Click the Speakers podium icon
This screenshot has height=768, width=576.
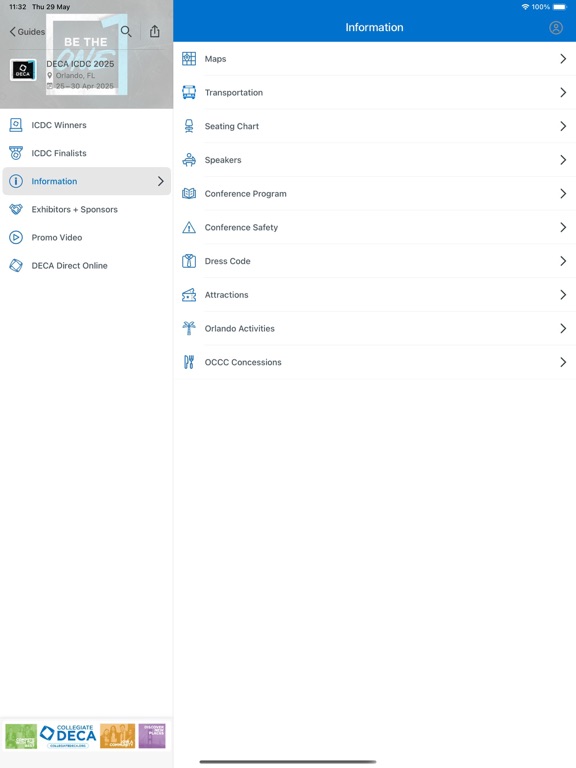[x=189, y=160]
